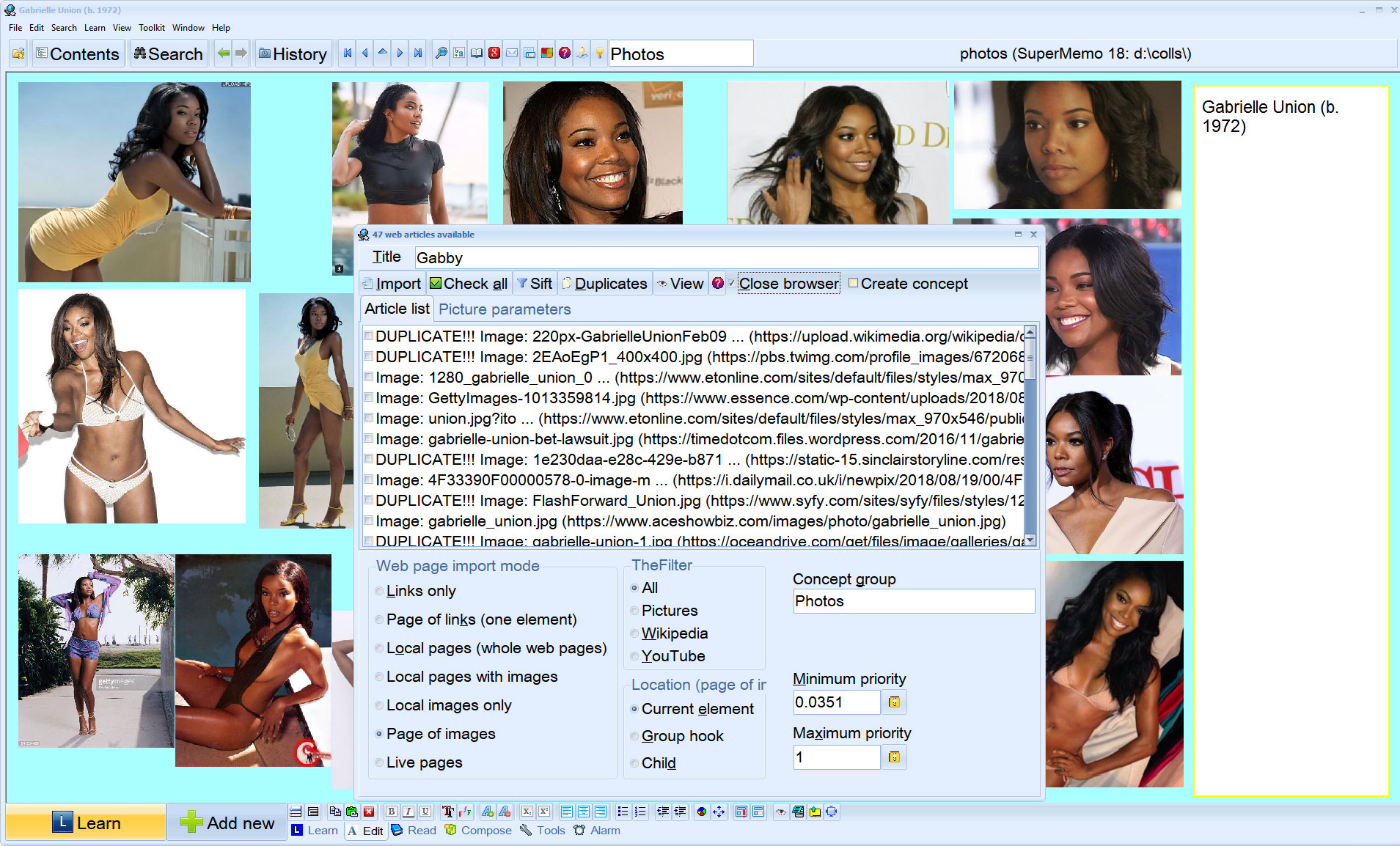Viewport: 1400px width, 846px height.
Task: Click the green back arrow
Action: coord(224,54)
